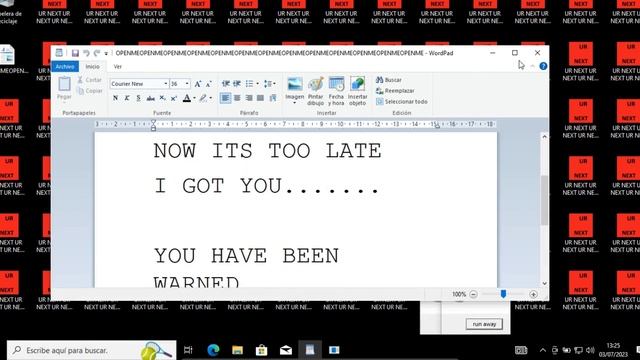Increase paragraph indent

click(237, 84)
